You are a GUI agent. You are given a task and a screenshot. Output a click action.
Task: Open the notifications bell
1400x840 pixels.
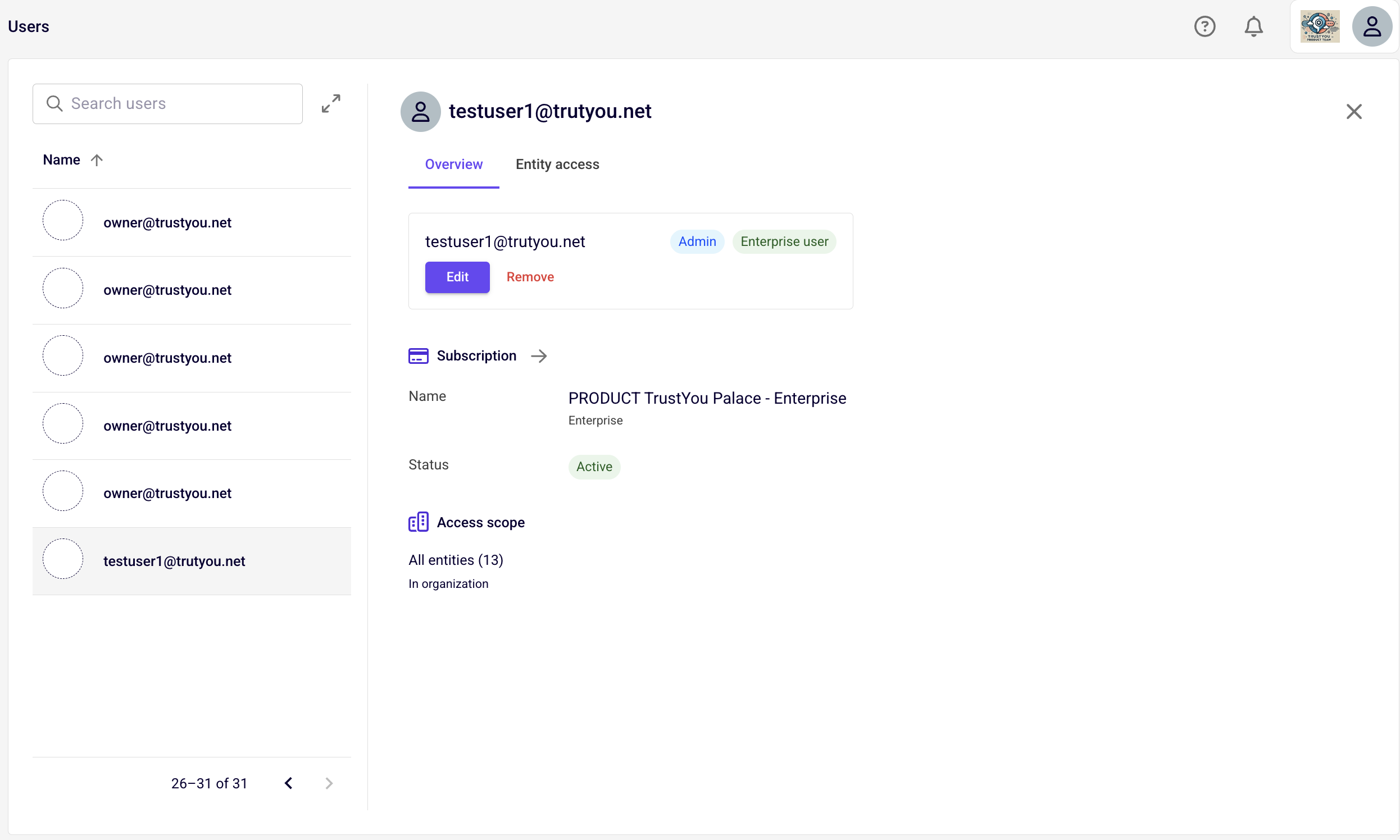point(1253,26)
